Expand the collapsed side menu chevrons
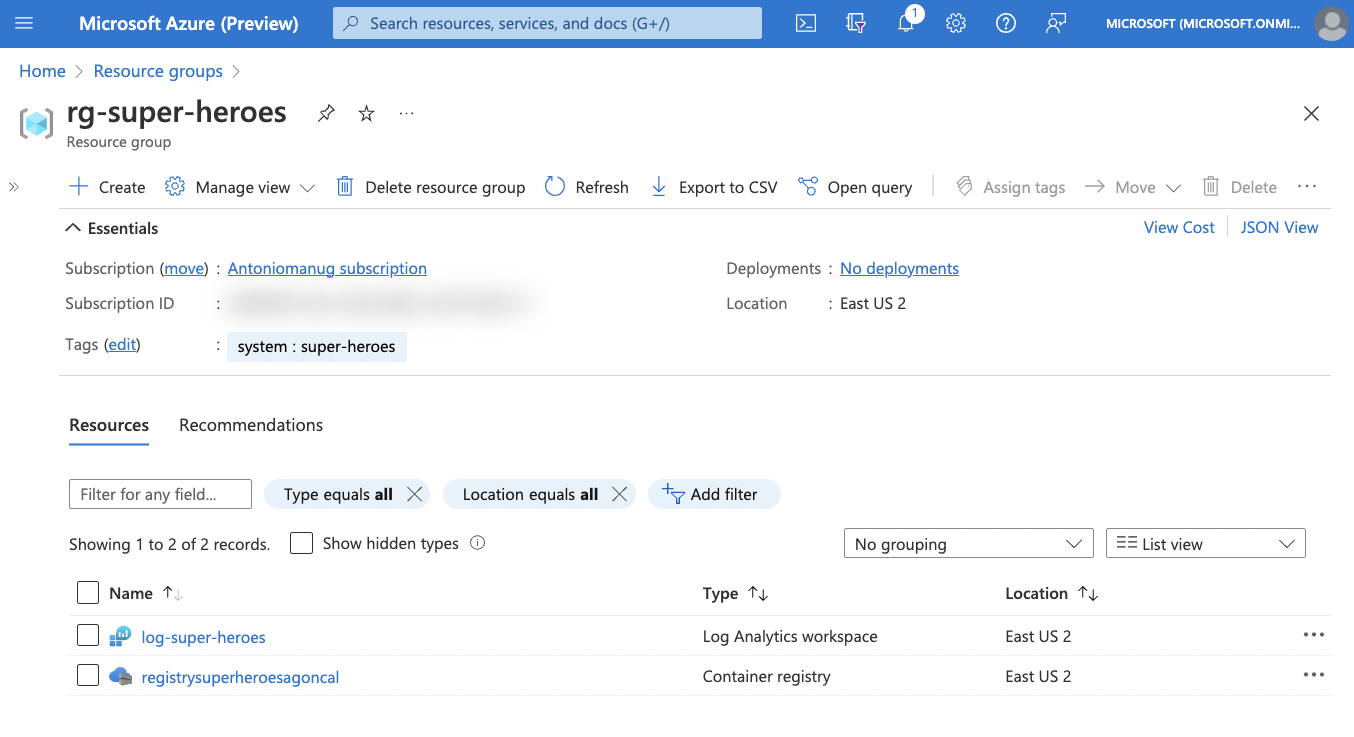Viewport: 1354px width, 737px height. pos(14,187)
